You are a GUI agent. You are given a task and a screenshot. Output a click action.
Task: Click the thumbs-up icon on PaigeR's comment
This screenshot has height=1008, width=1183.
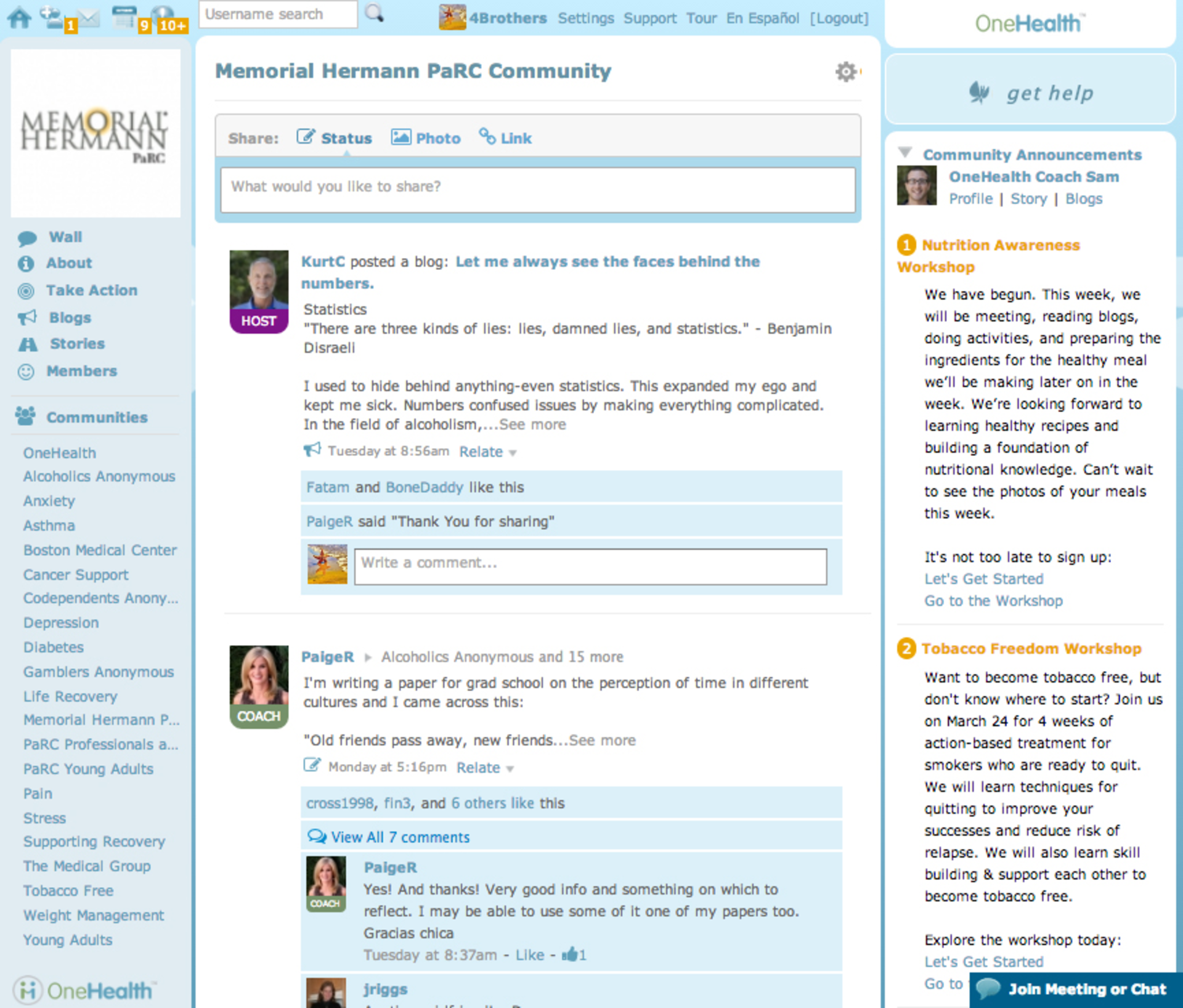click(569, 954)
